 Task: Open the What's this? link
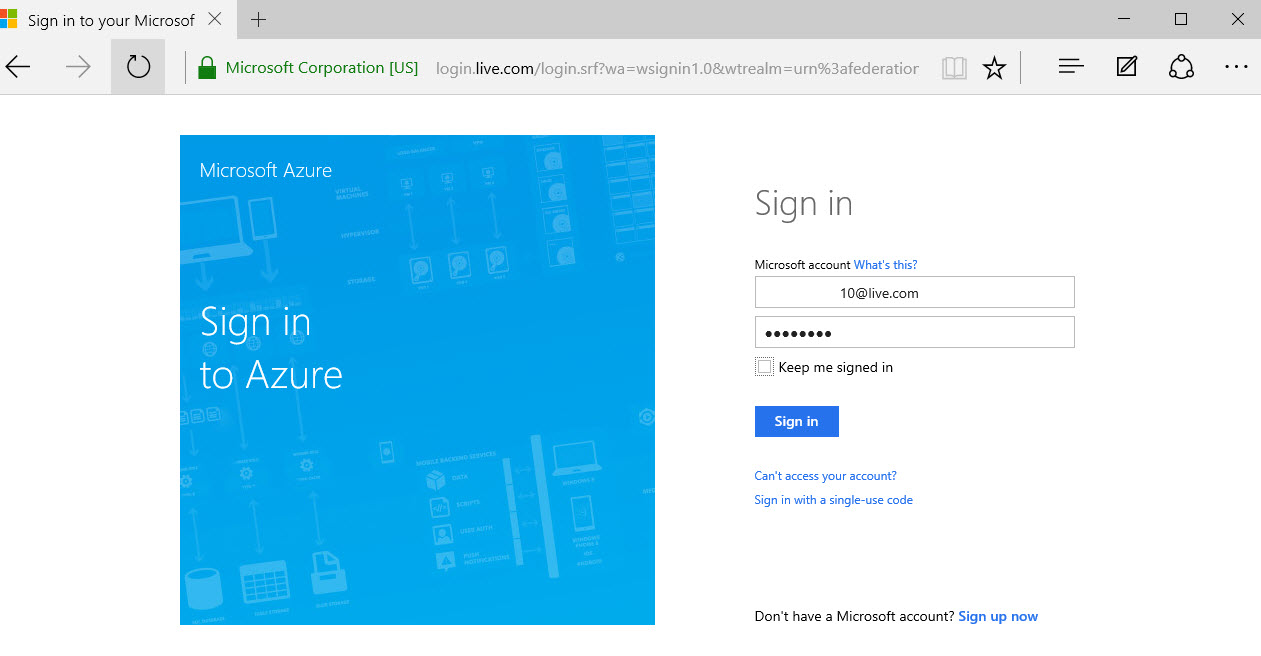coord(885,265)
